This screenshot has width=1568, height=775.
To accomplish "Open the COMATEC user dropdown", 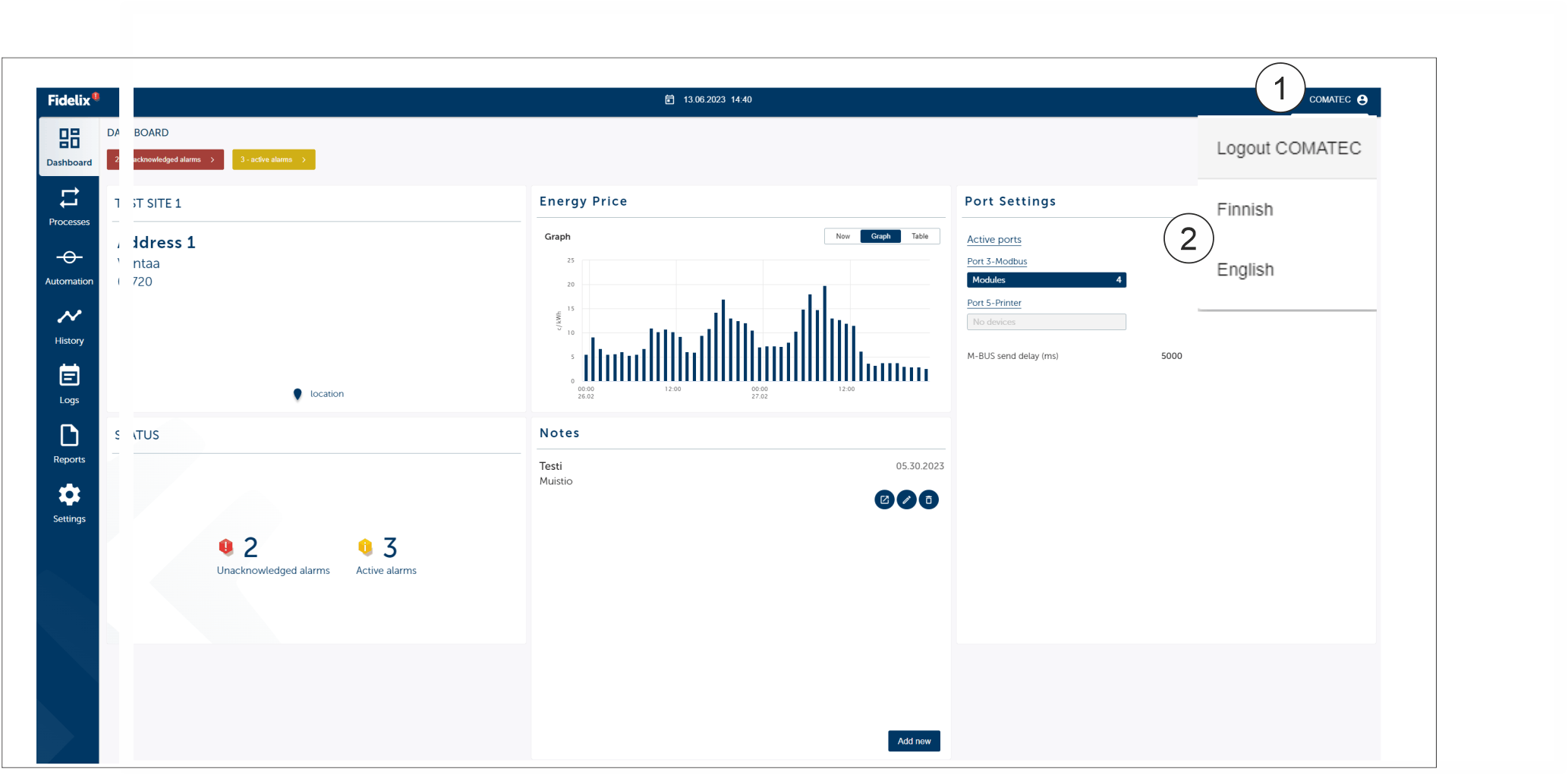I will click(1338, 99).
